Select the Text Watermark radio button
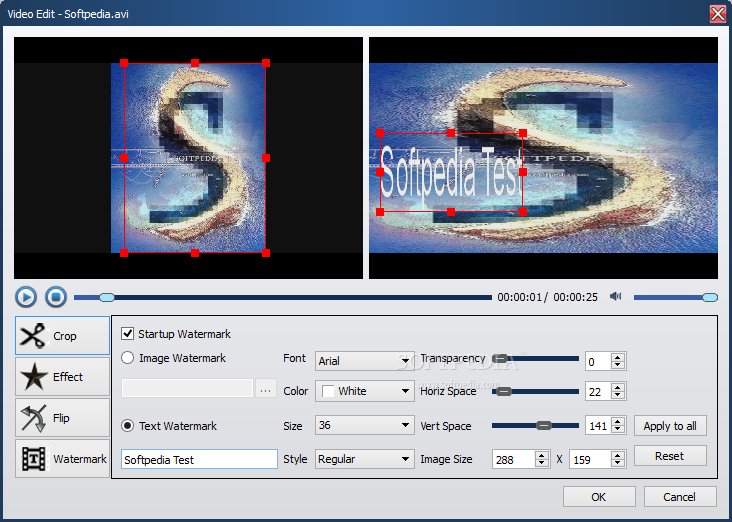Screen dimensions: 732x522 tap(127, 426)
